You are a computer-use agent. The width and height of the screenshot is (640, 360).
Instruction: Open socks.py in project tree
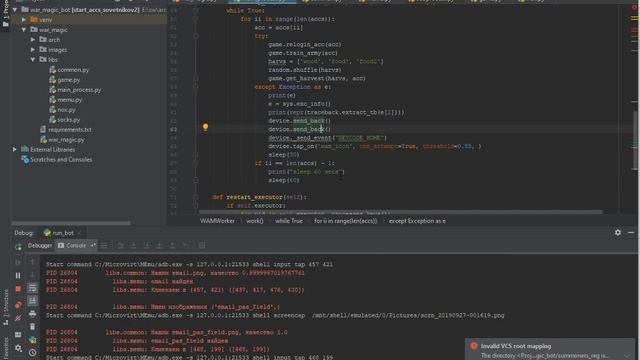click(x=64, y=120)
